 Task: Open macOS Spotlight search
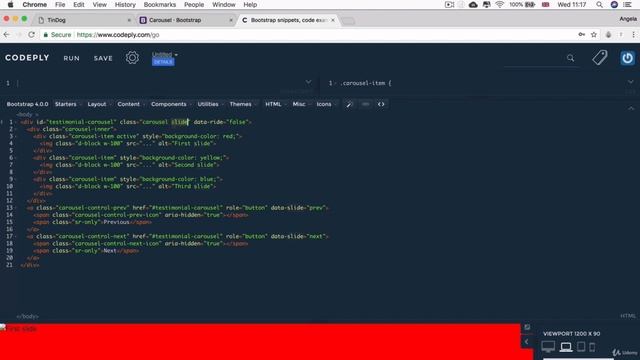[599, 4]
